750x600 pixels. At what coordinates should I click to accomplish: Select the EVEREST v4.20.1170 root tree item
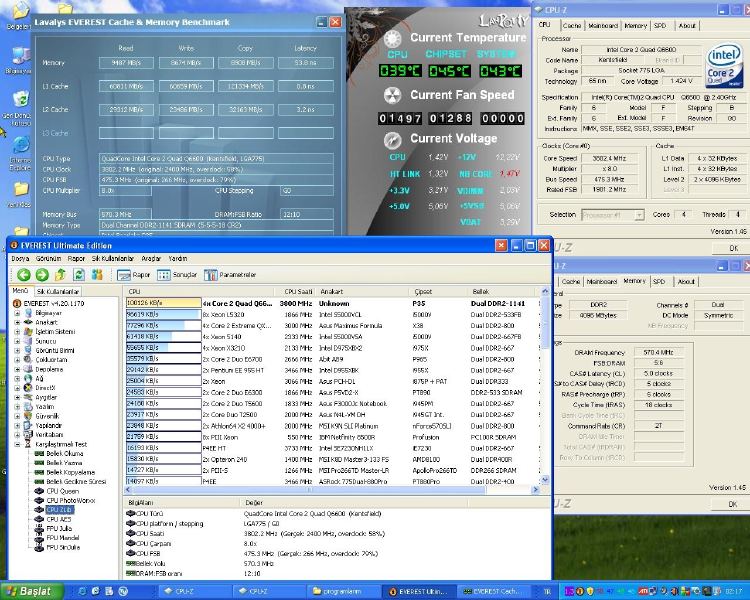click(x=54, y=304)
